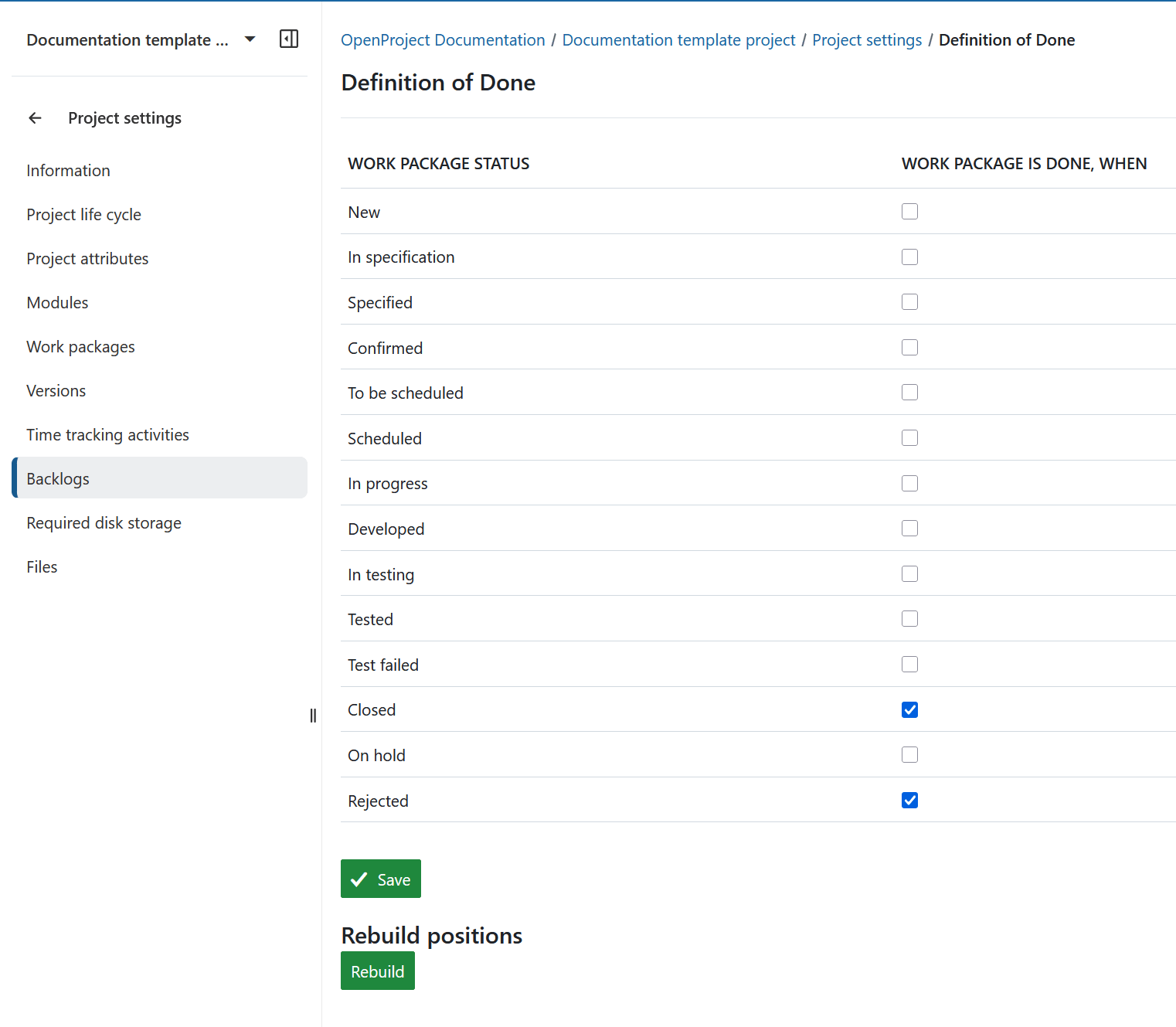The height and width of the screenshot is (1027, 1176).
Task: Uncheck Rejected as done status
Action: coord(909,801)
